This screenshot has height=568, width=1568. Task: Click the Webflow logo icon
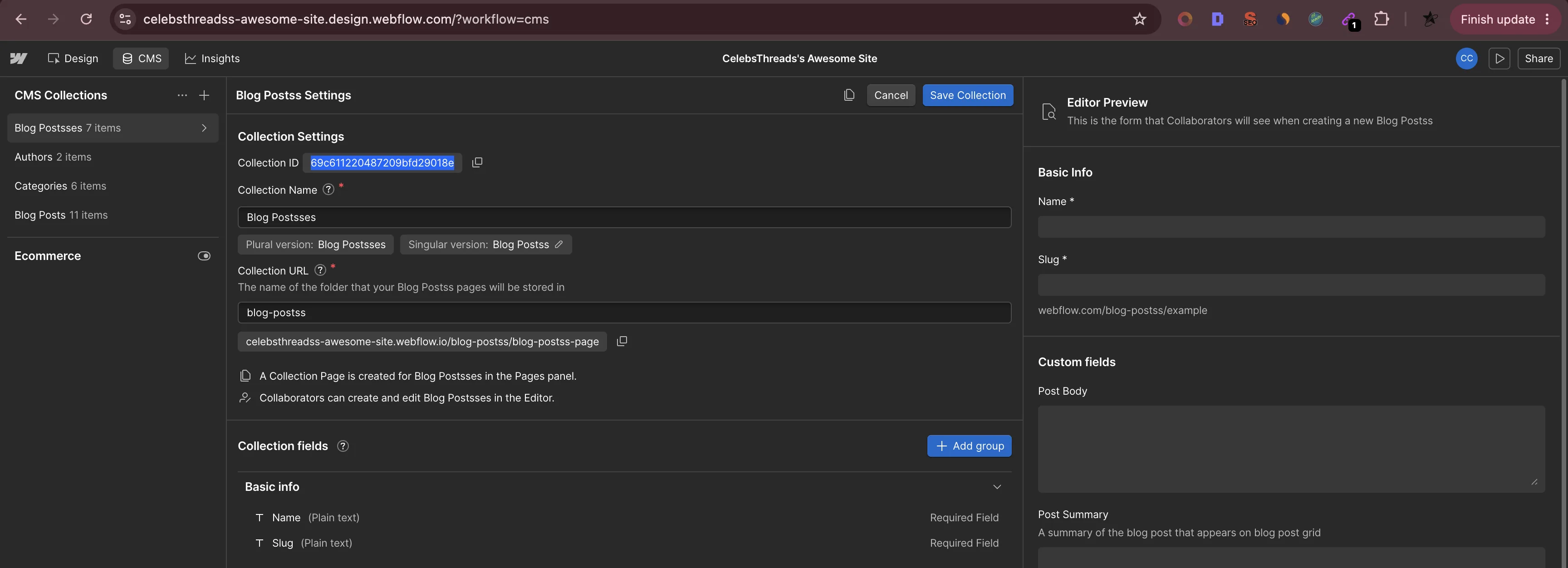coord(19,59)
